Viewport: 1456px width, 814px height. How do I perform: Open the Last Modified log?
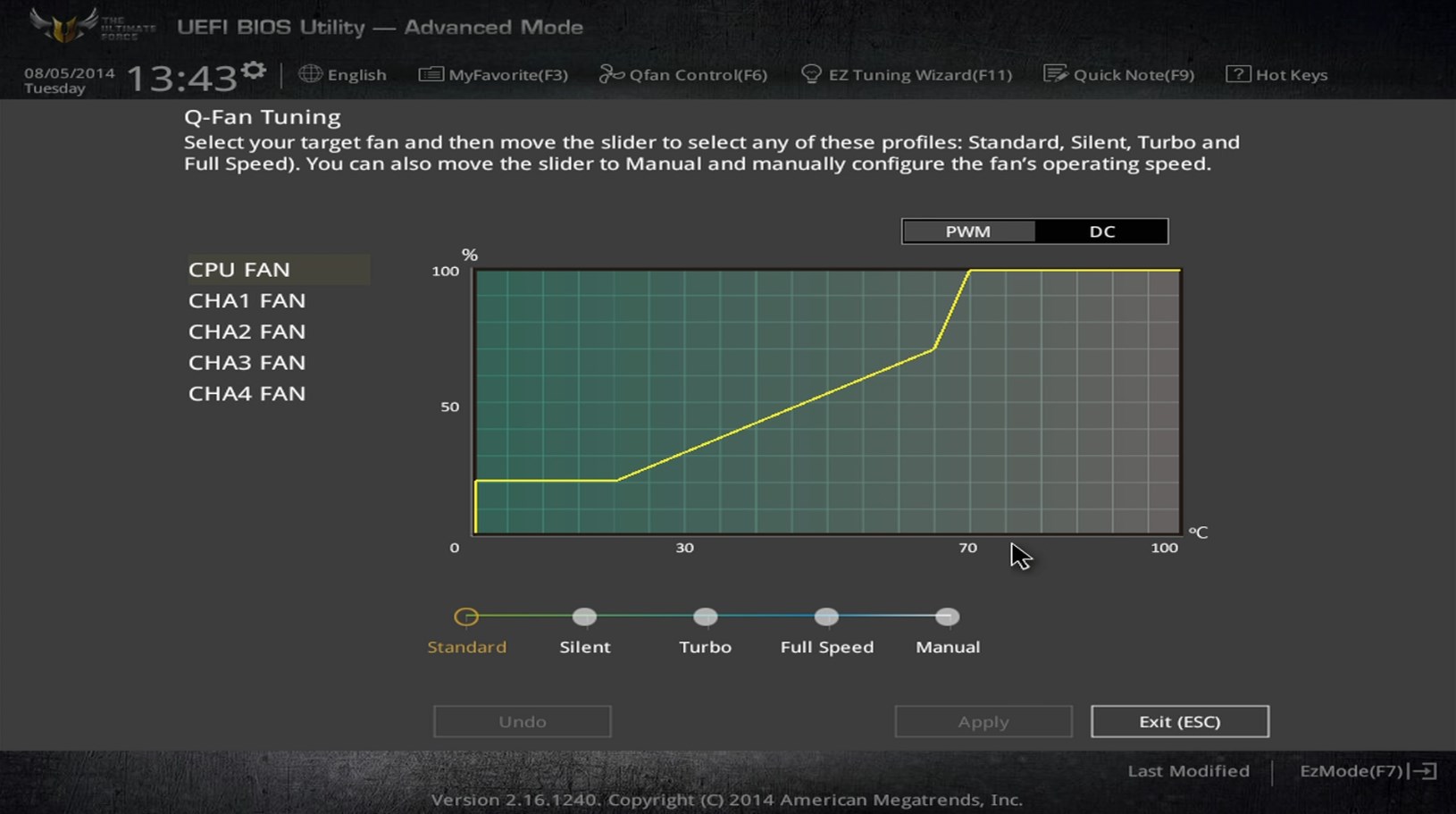[x=1188, y=771]
